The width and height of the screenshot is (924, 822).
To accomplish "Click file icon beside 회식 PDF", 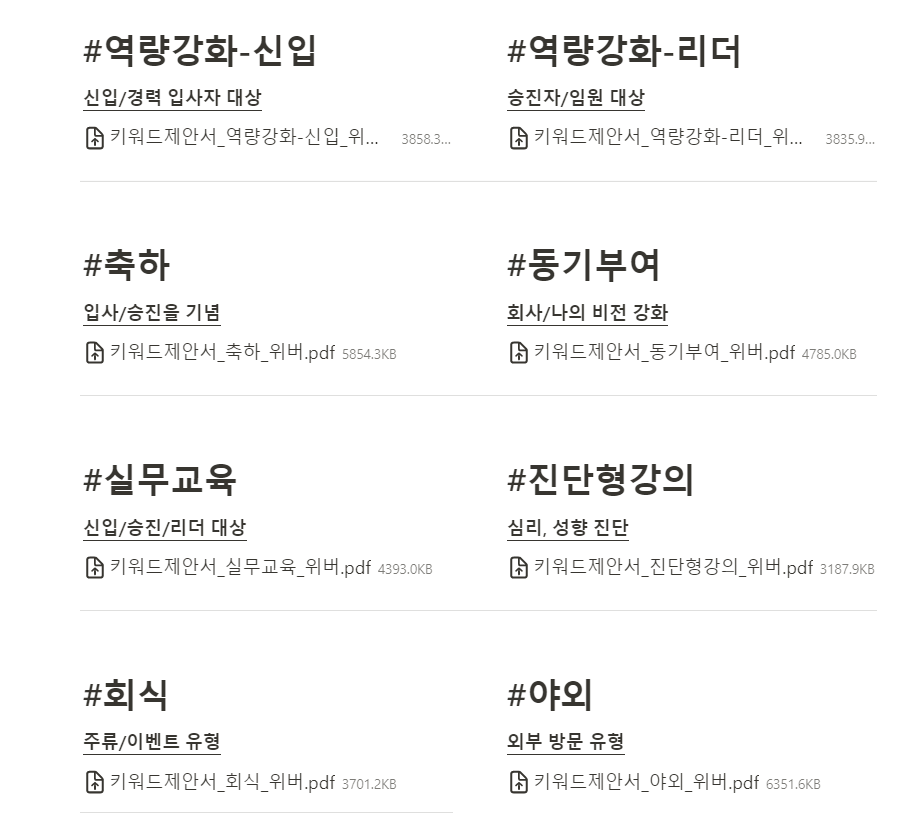I will tap(94, 783).
